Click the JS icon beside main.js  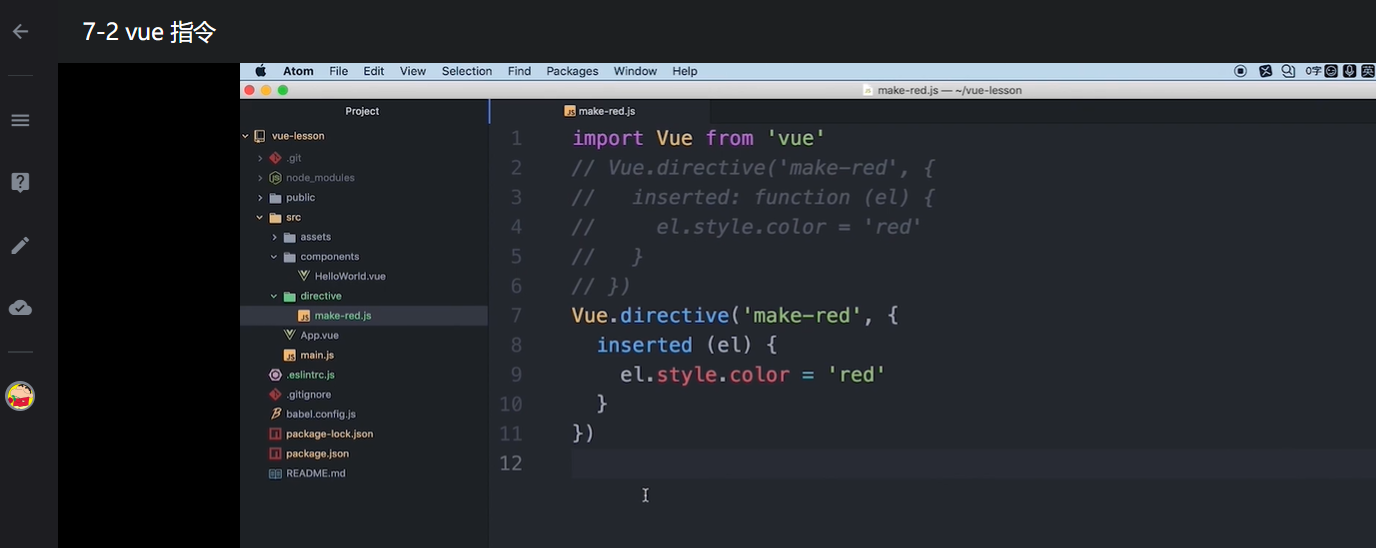pos(290,355)
